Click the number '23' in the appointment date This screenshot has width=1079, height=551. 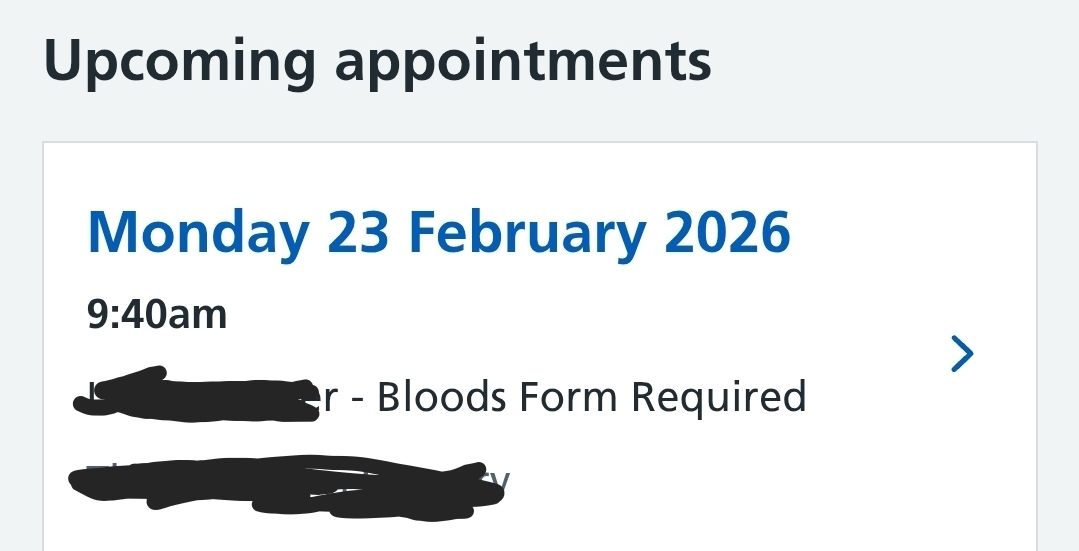(358, 233)
